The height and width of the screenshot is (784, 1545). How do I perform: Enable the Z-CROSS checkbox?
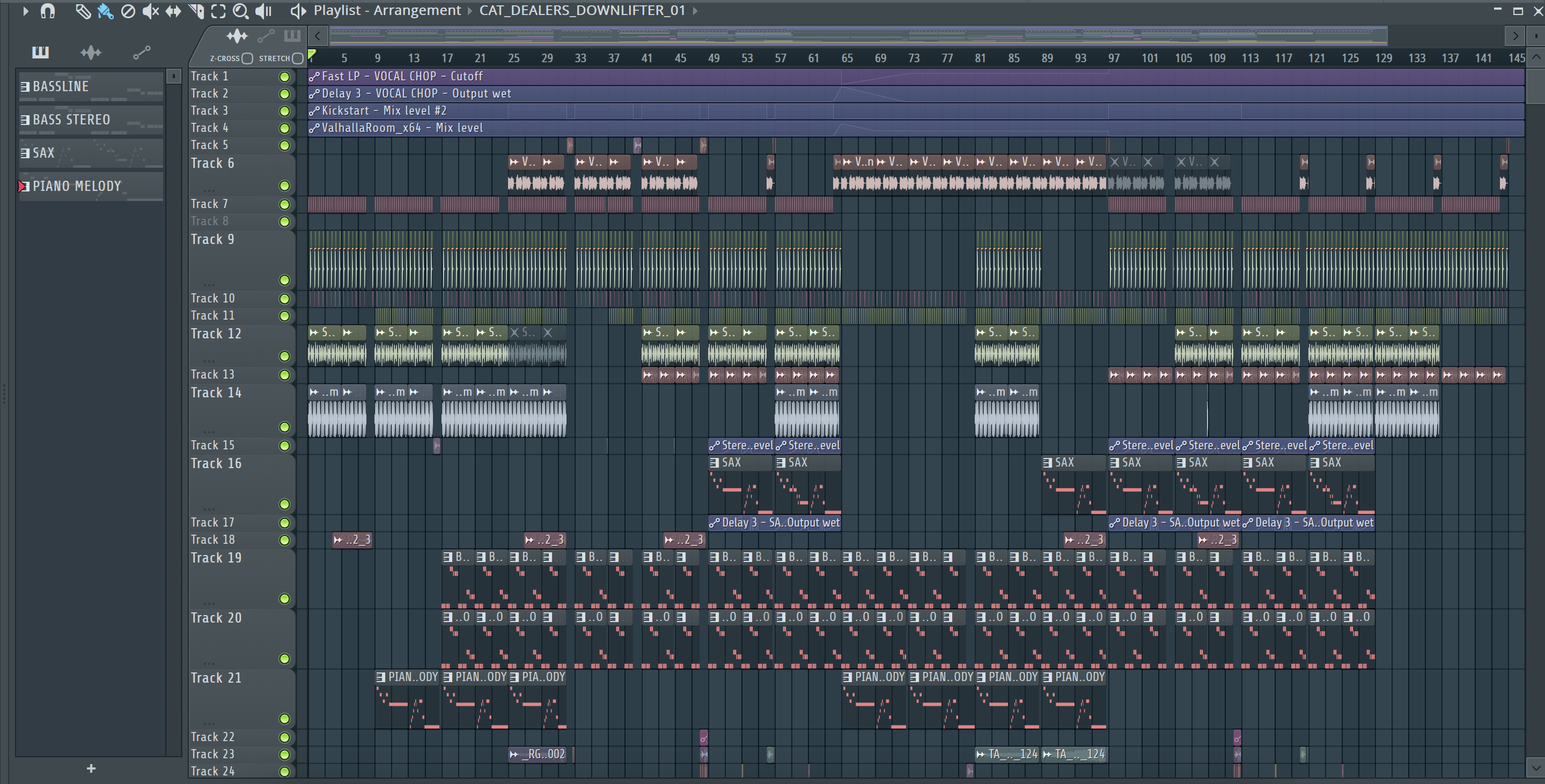(247, 58)
